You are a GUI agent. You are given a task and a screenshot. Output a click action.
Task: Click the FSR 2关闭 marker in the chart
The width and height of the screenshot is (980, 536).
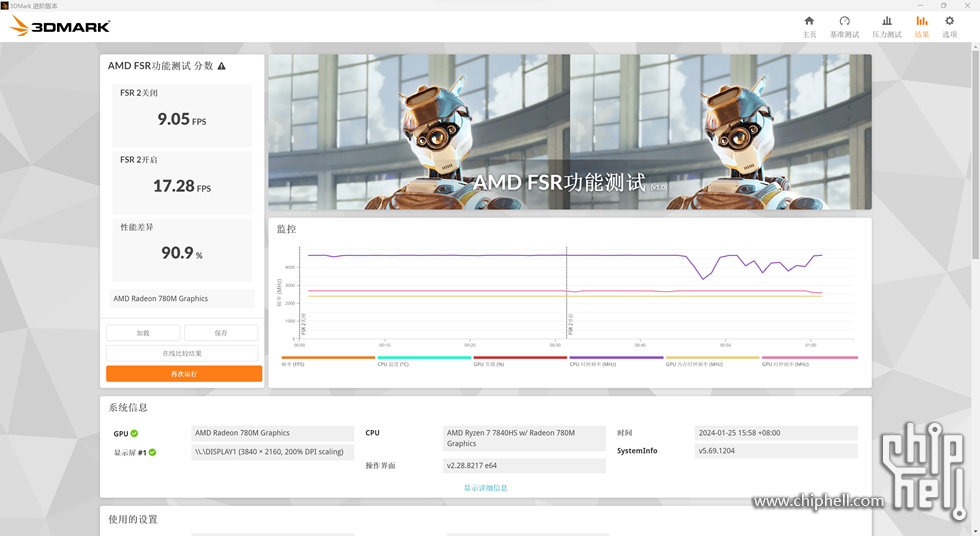tap(304, 324)
